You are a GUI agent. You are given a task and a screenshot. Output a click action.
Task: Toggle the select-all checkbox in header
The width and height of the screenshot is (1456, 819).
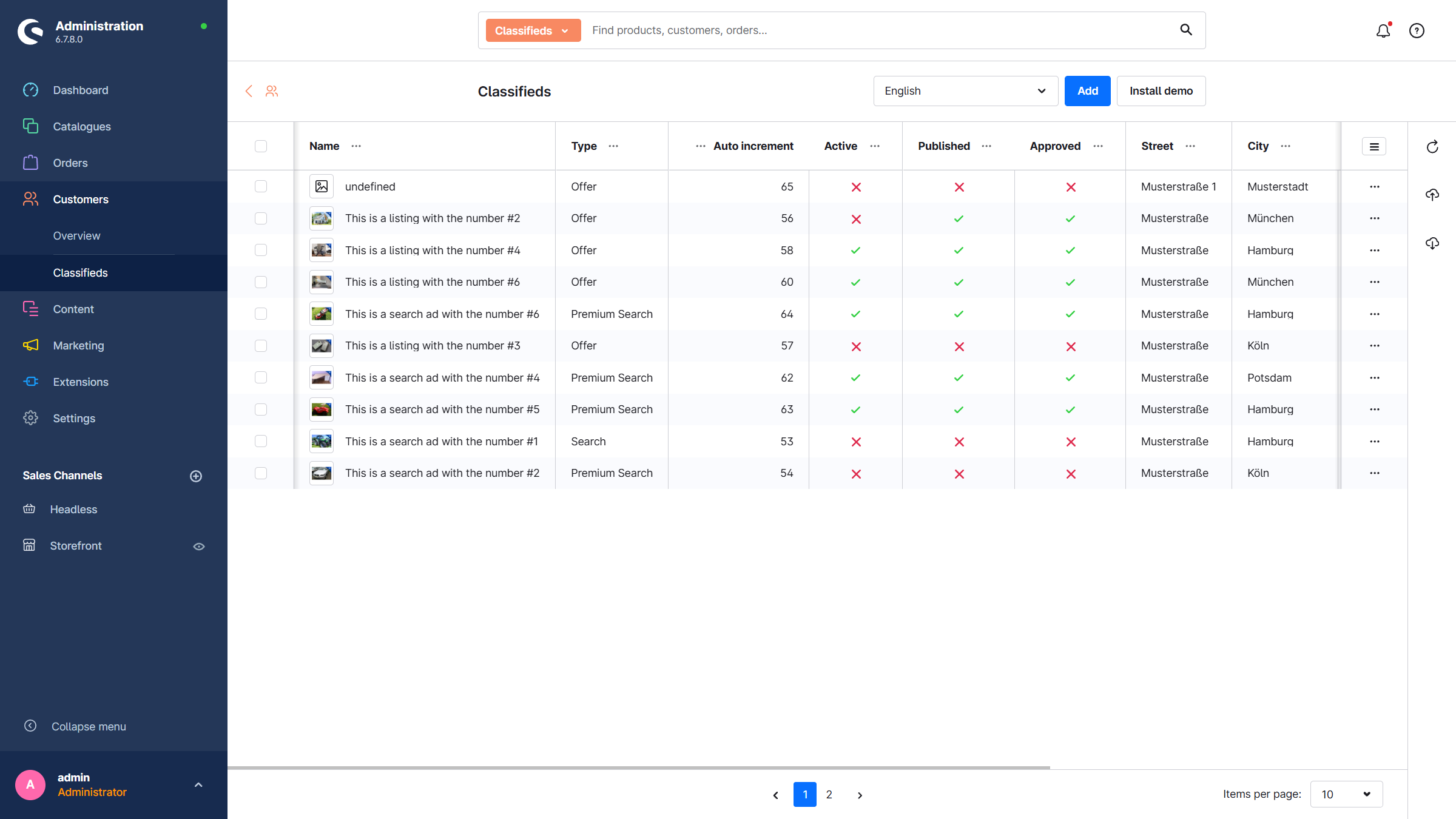pyautogui.click(x=261, y=146)
